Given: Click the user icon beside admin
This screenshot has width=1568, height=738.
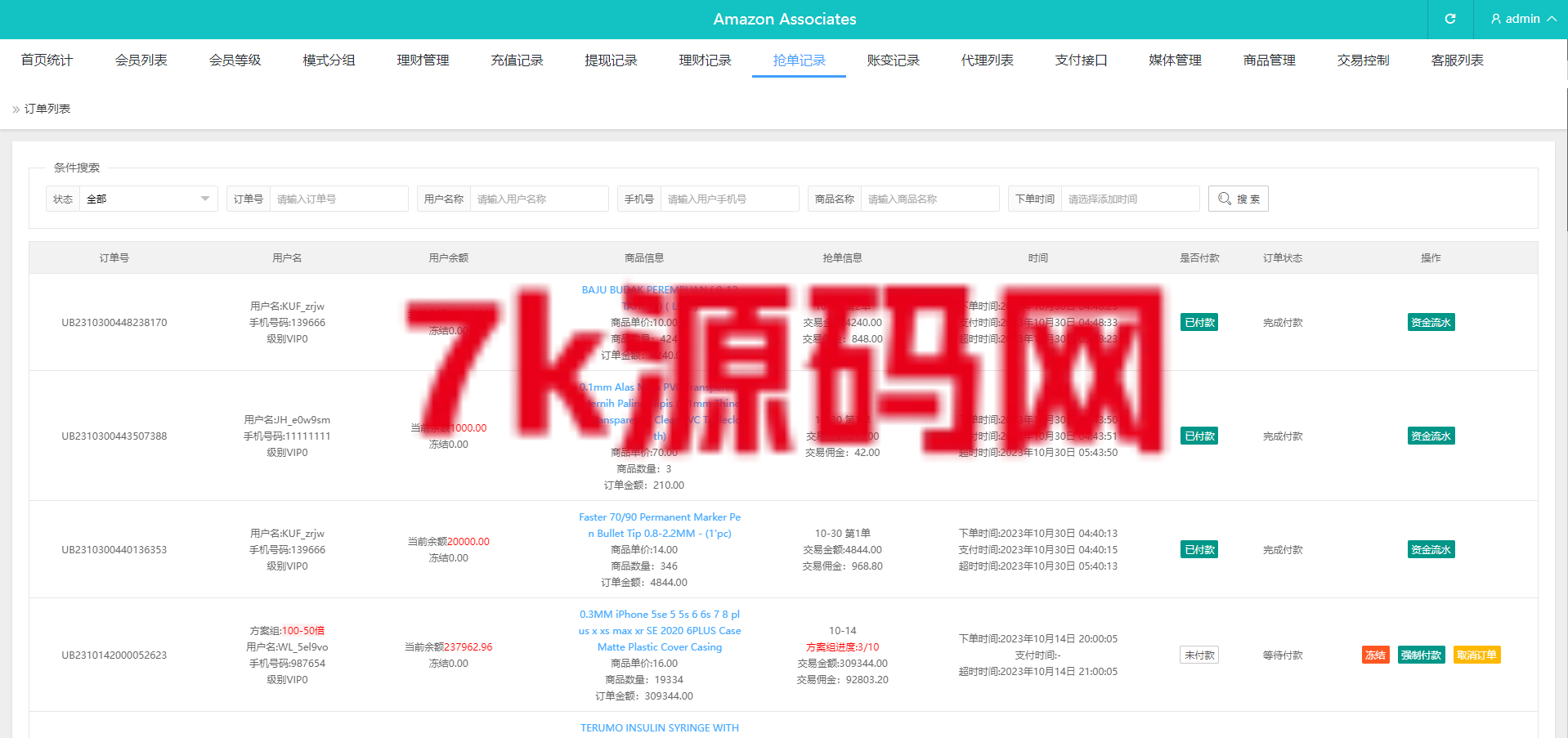Looking at the screenshot, I should click(x=1496, y=19).
